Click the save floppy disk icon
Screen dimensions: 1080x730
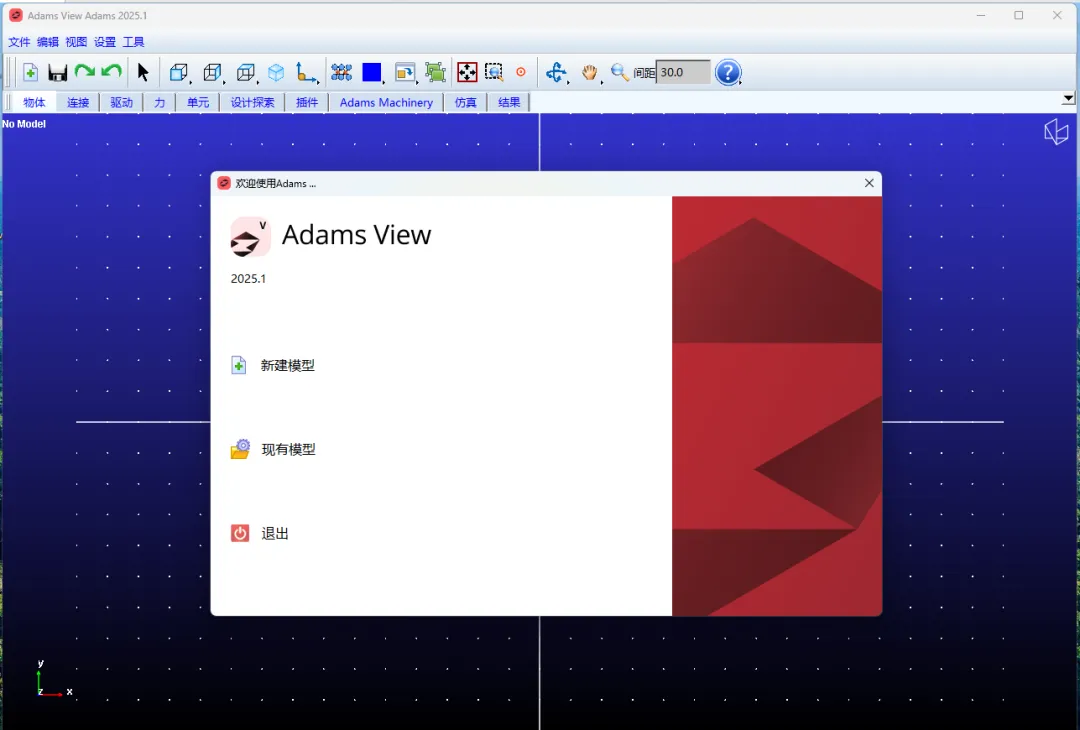[x=57, y=72]
